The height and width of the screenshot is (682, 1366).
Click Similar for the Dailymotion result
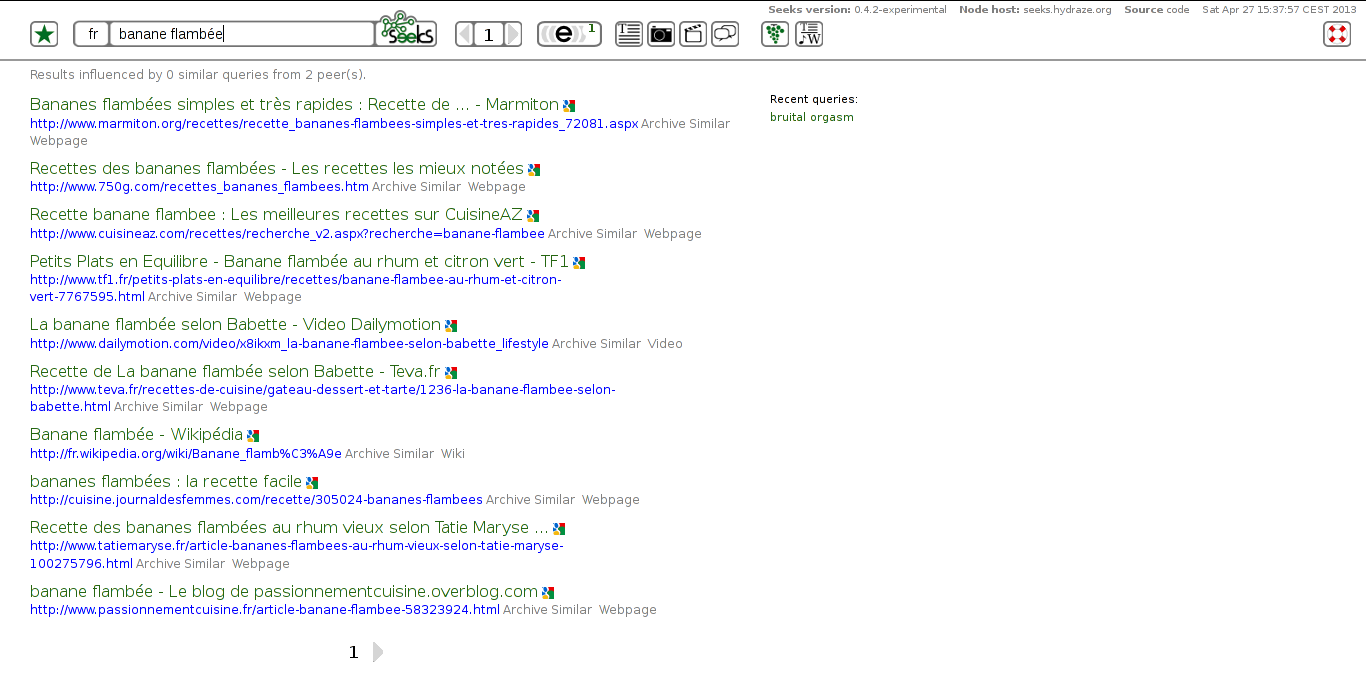tap(621, 344)
